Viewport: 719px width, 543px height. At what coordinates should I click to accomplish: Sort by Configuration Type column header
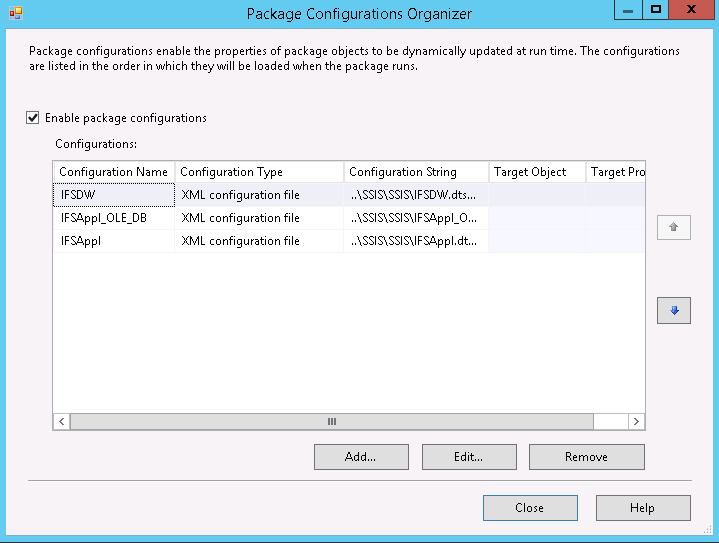pyautogui.click(x=258, y=172)
